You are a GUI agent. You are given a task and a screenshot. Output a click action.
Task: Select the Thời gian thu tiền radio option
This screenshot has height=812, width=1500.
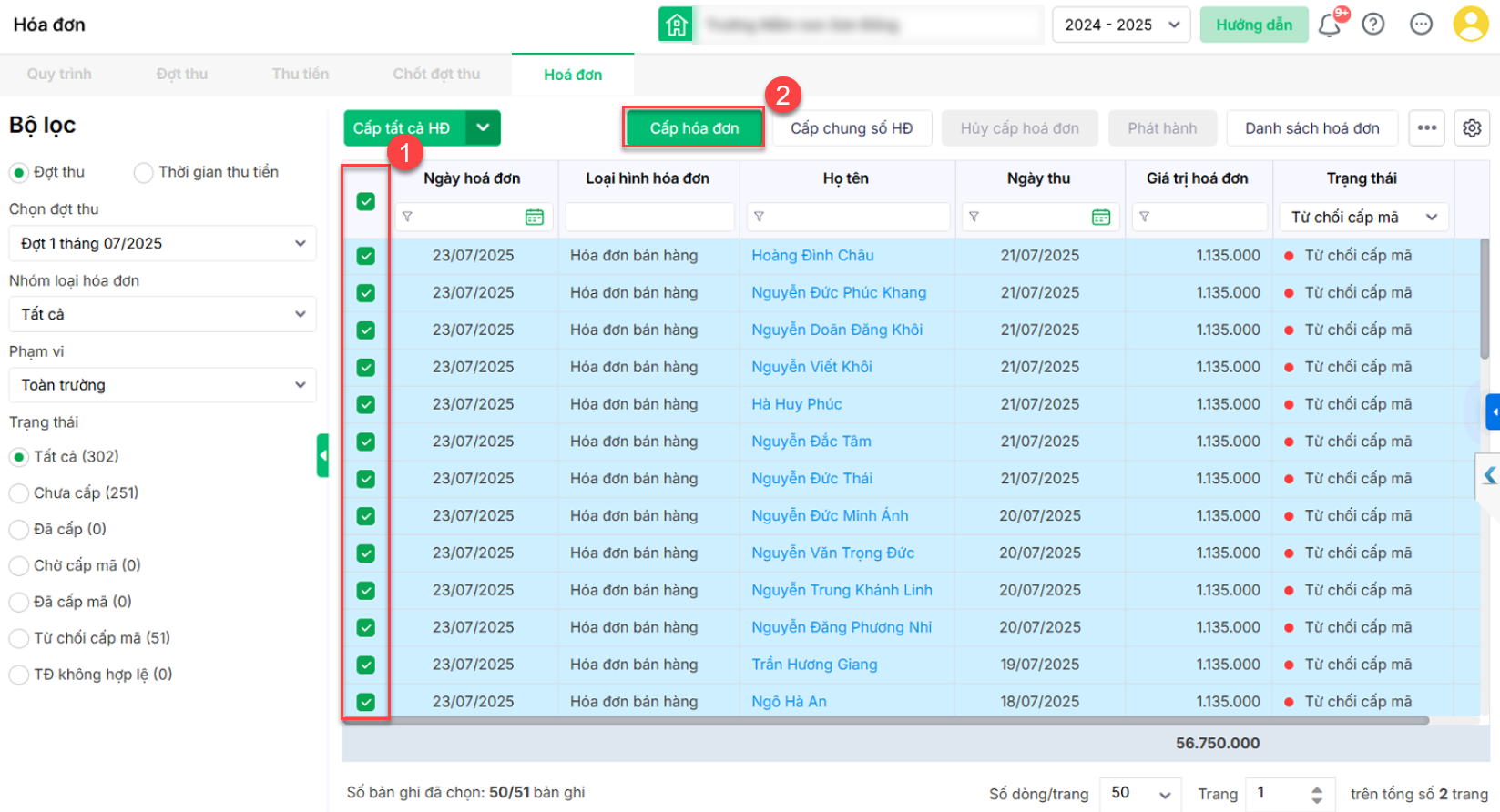(144, 172)
